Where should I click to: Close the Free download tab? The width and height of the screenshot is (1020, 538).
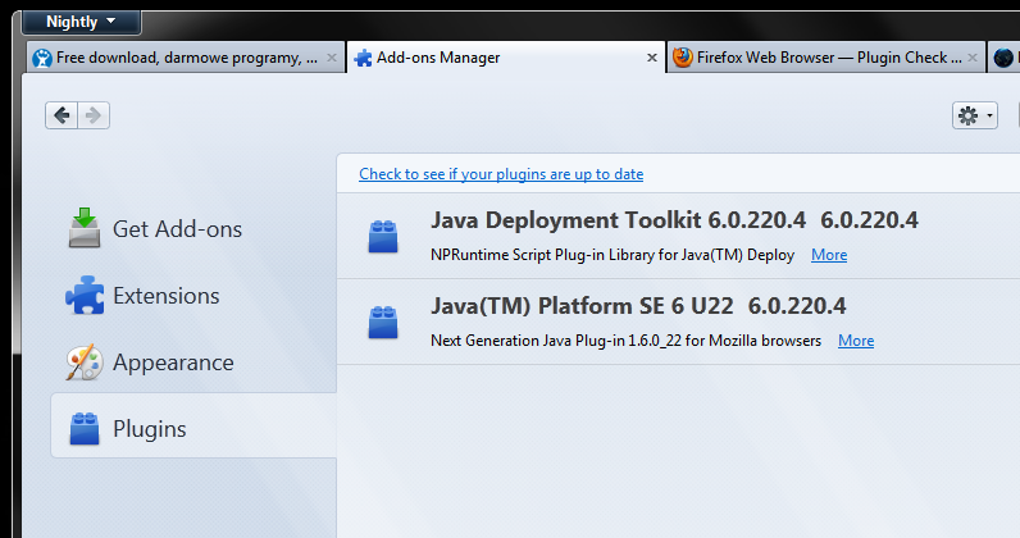click(x=332, y=57)
